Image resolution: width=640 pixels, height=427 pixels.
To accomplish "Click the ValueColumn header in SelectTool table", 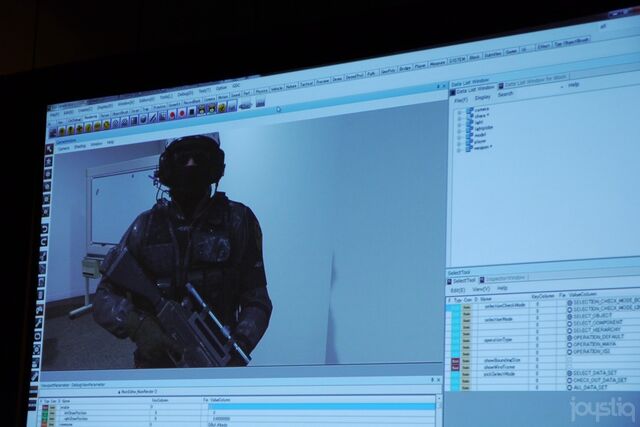I will 583,294.
